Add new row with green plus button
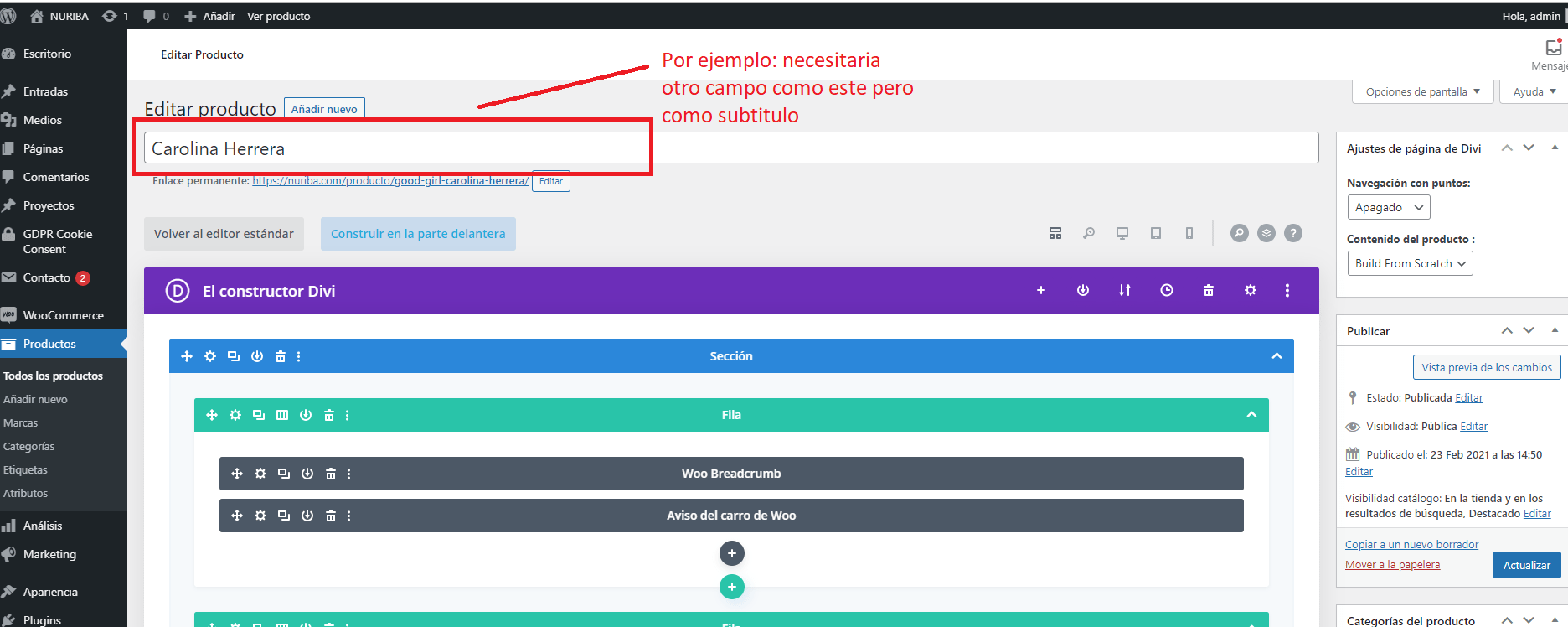This screenshot has height=627, width=1568. click(x=732, y=587)
